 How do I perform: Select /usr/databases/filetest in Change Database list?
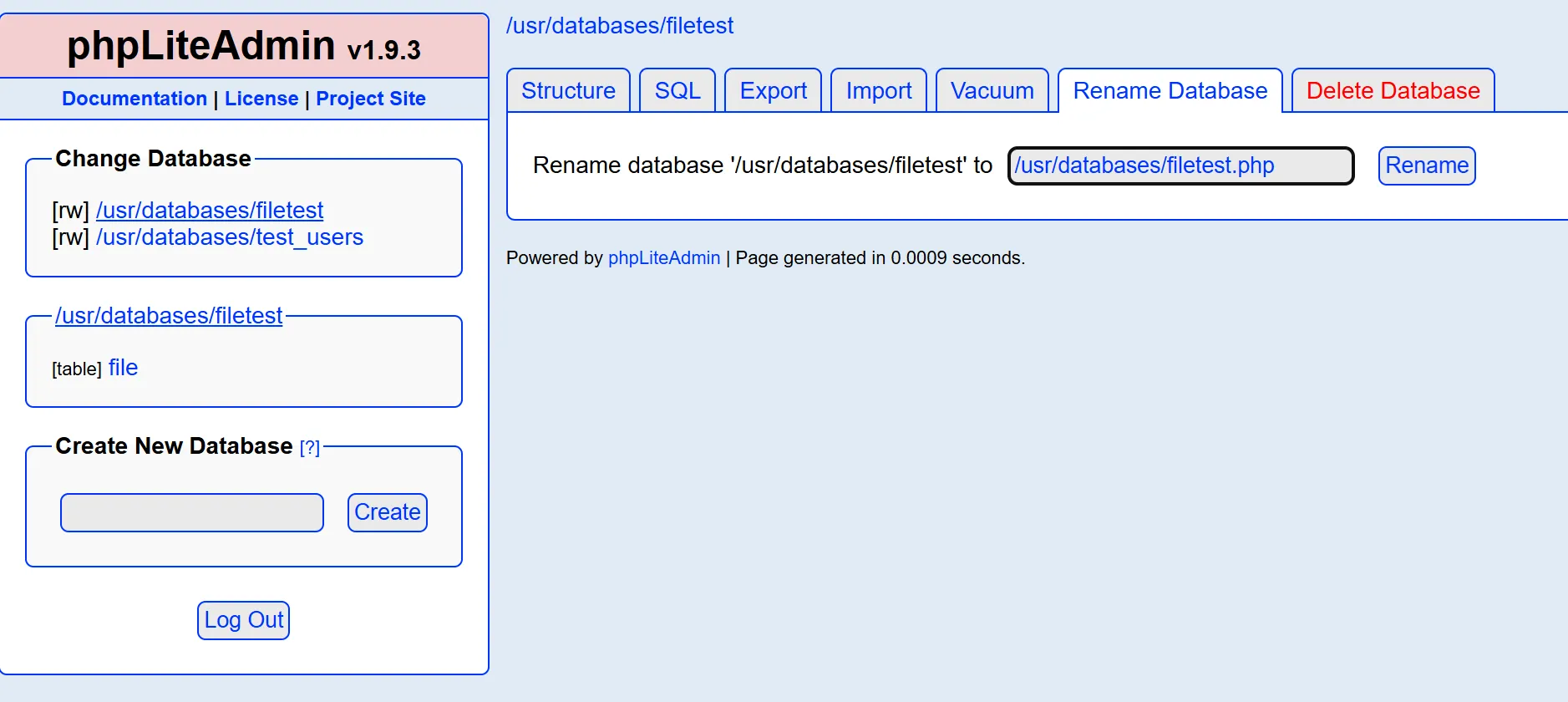pos(210,210)
